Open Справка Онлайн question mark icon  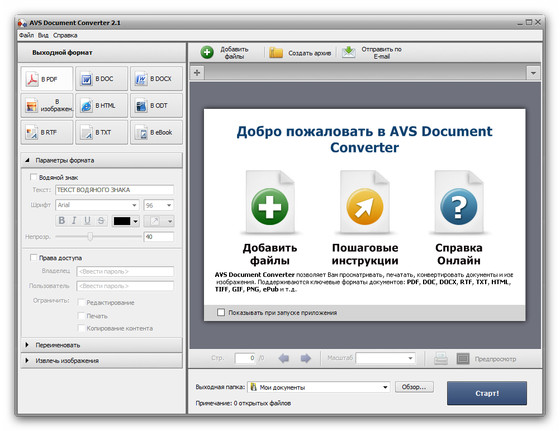pyautogui.click(x=459, y=206)
